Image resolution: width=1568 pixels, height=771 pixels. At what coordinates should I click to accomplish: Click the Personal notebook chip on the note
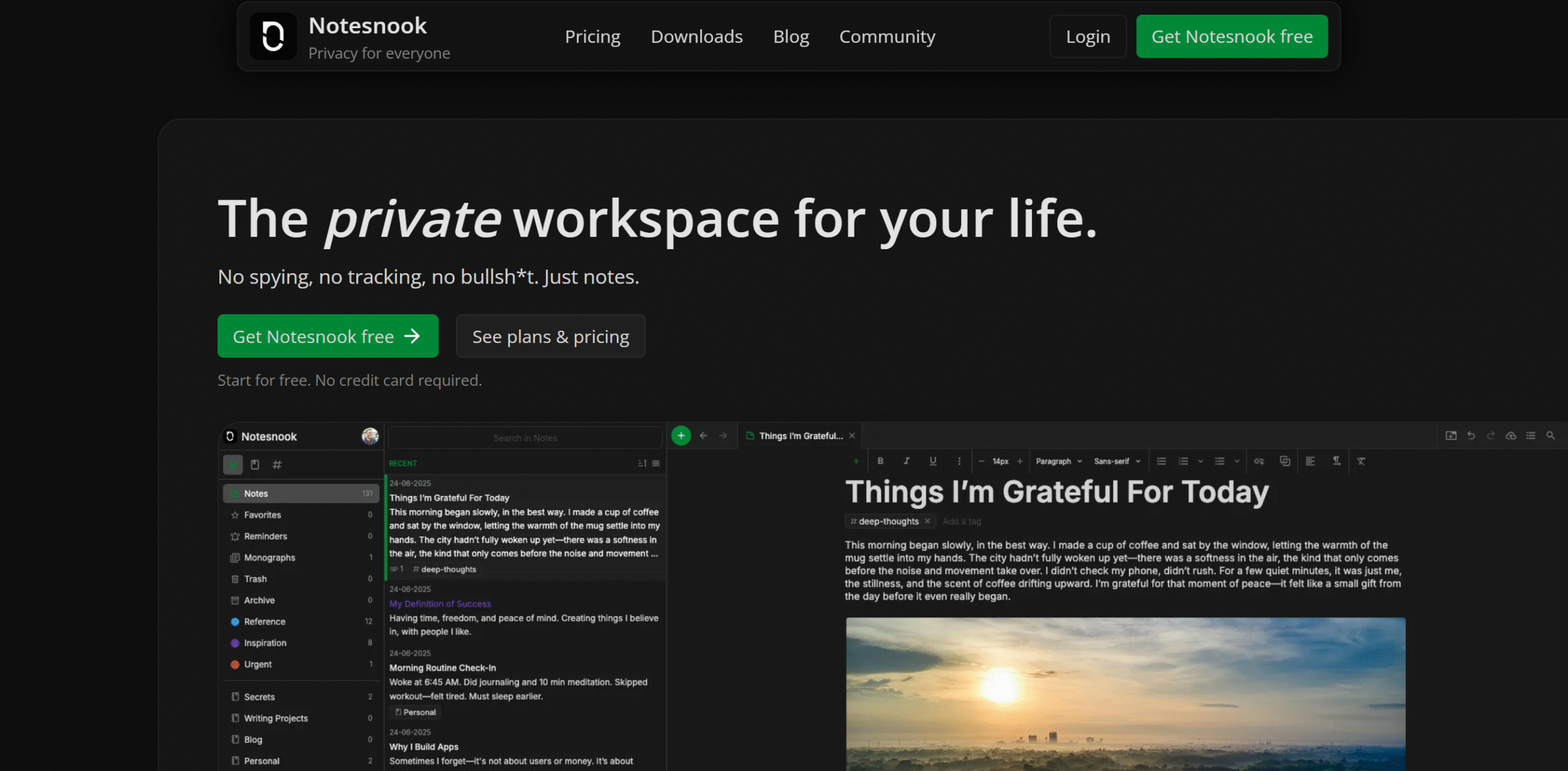point(415,712)
